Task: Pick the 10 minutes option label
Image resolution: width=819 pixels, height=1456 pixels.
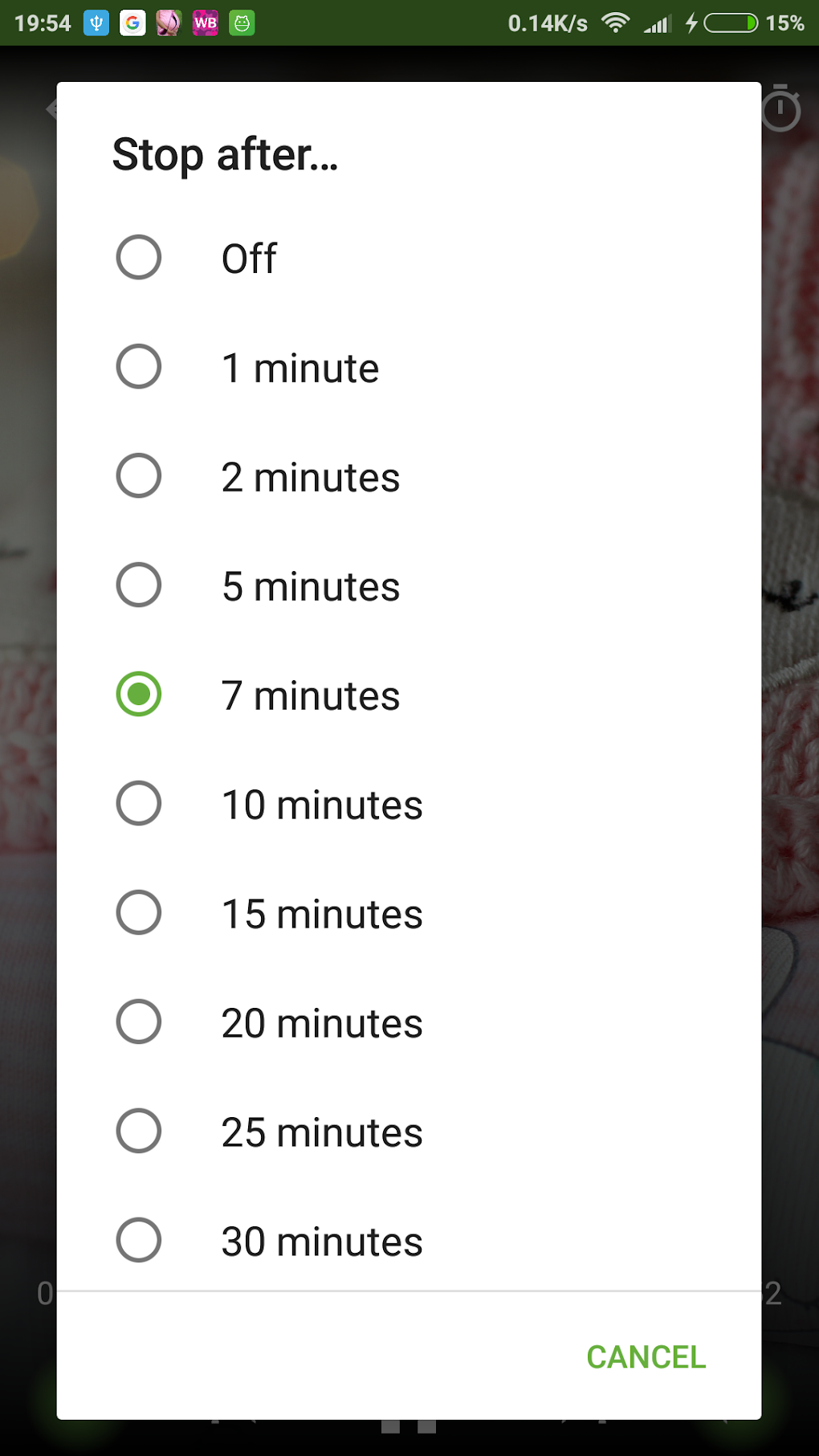Action: (x=322, y=805)
